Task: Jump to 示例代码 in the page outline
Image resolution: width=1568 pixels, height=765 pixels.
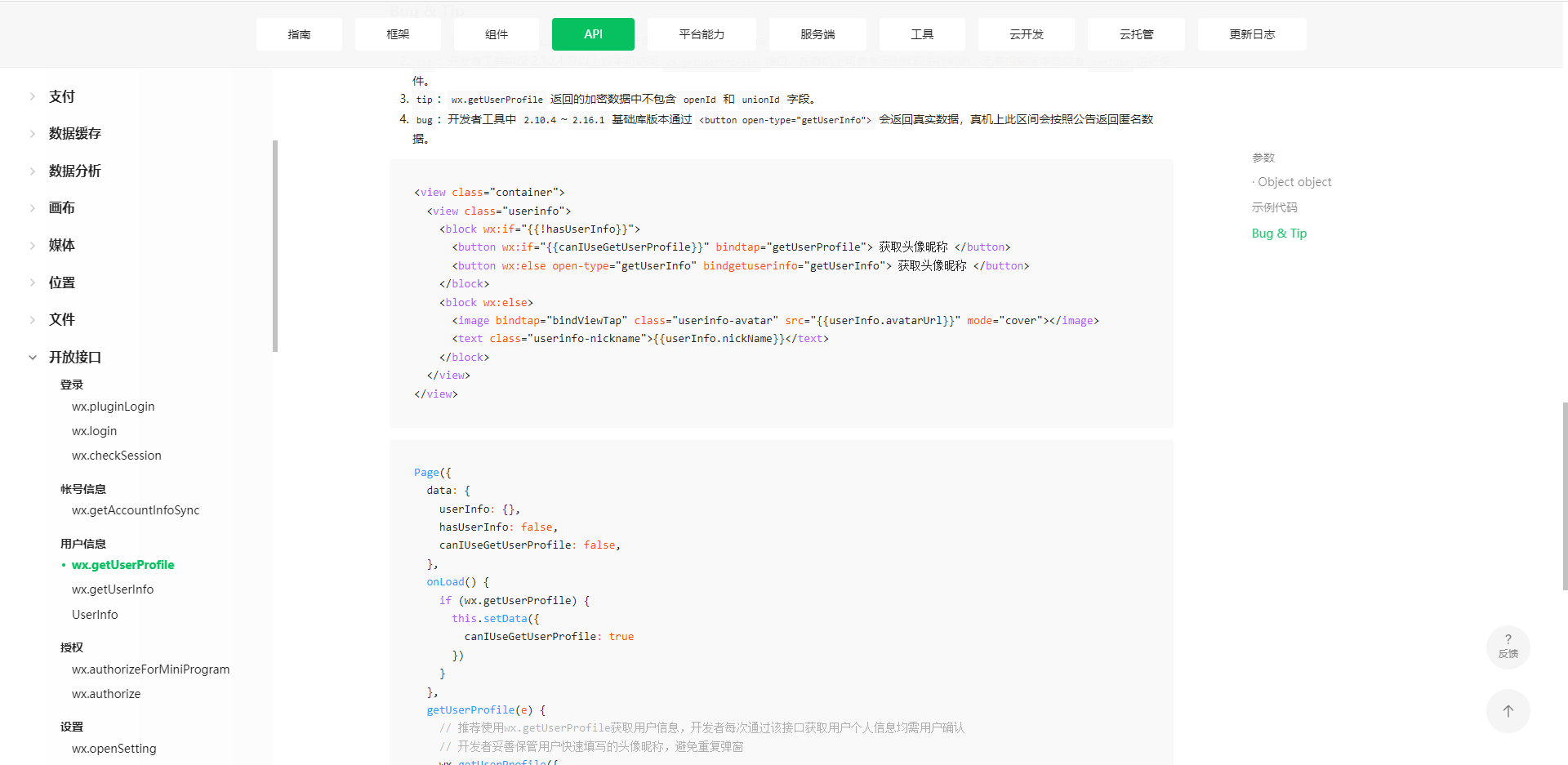Action: pos(1275,207)
